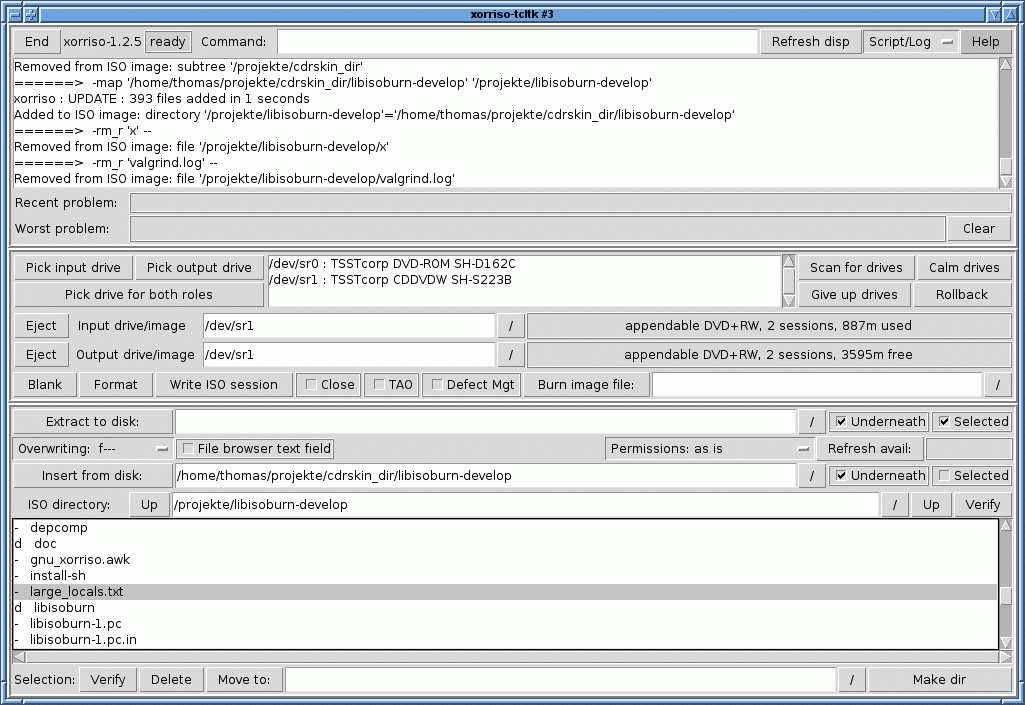The image size is (1025, 705).
Task: Open the Overwriting f--- dropdown
Action: 93,449
